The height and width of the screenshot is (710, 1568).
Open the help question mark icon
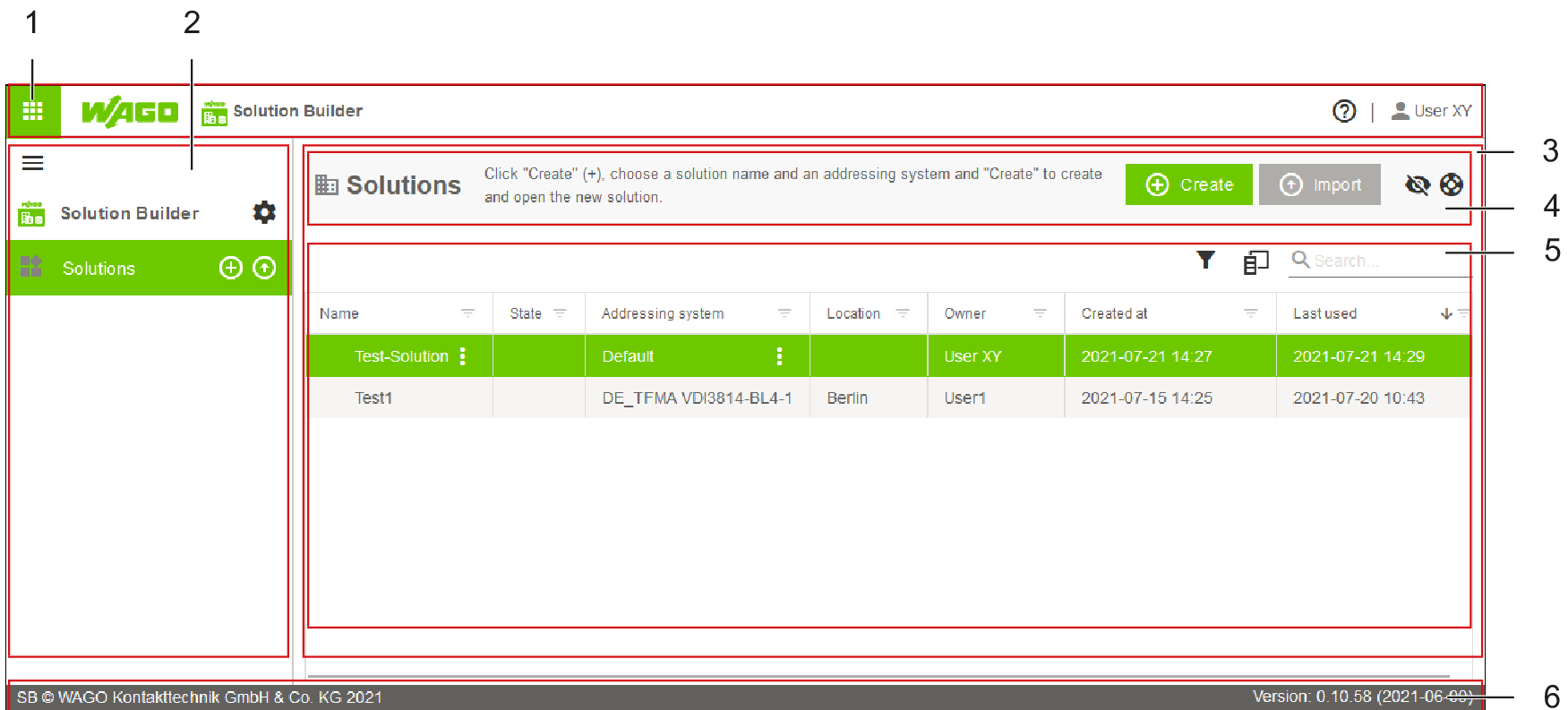click(1344, 111)
